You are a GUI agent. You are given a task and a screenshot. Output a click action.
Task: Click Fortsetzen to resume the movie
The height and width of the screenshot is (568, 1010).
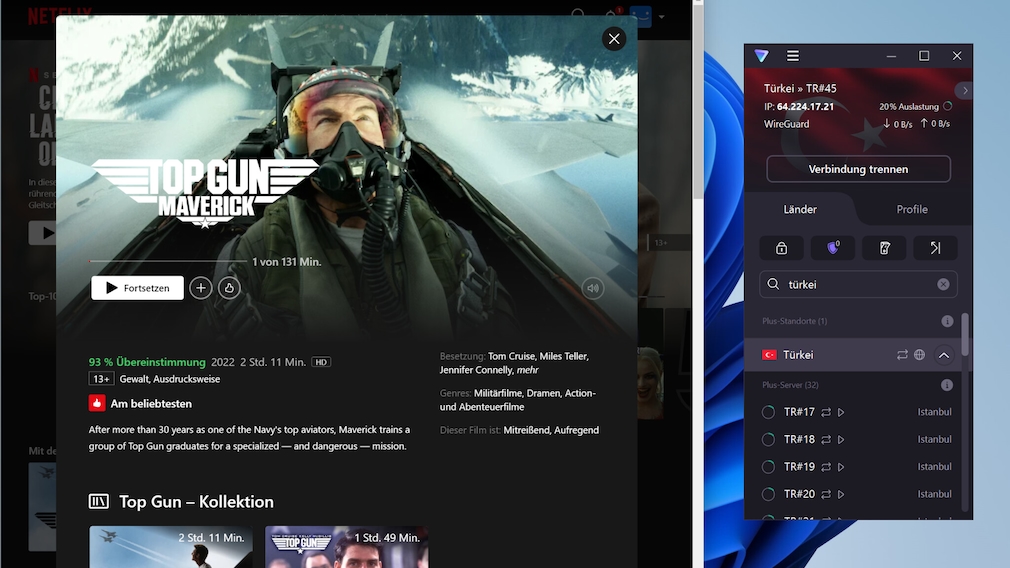[137, 288]
